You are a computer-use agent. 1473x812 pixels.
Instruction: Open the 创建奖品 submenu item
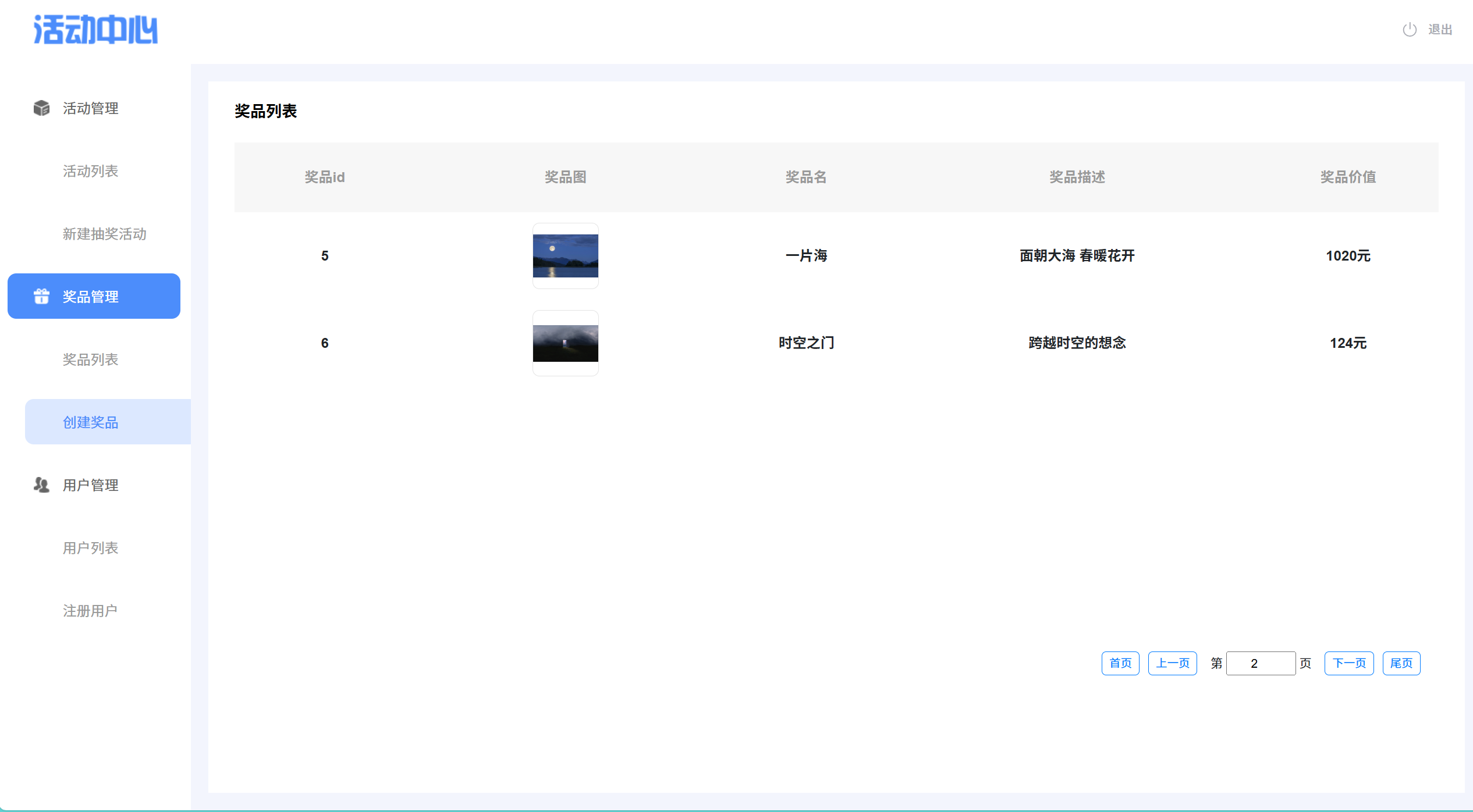(91, 422)
